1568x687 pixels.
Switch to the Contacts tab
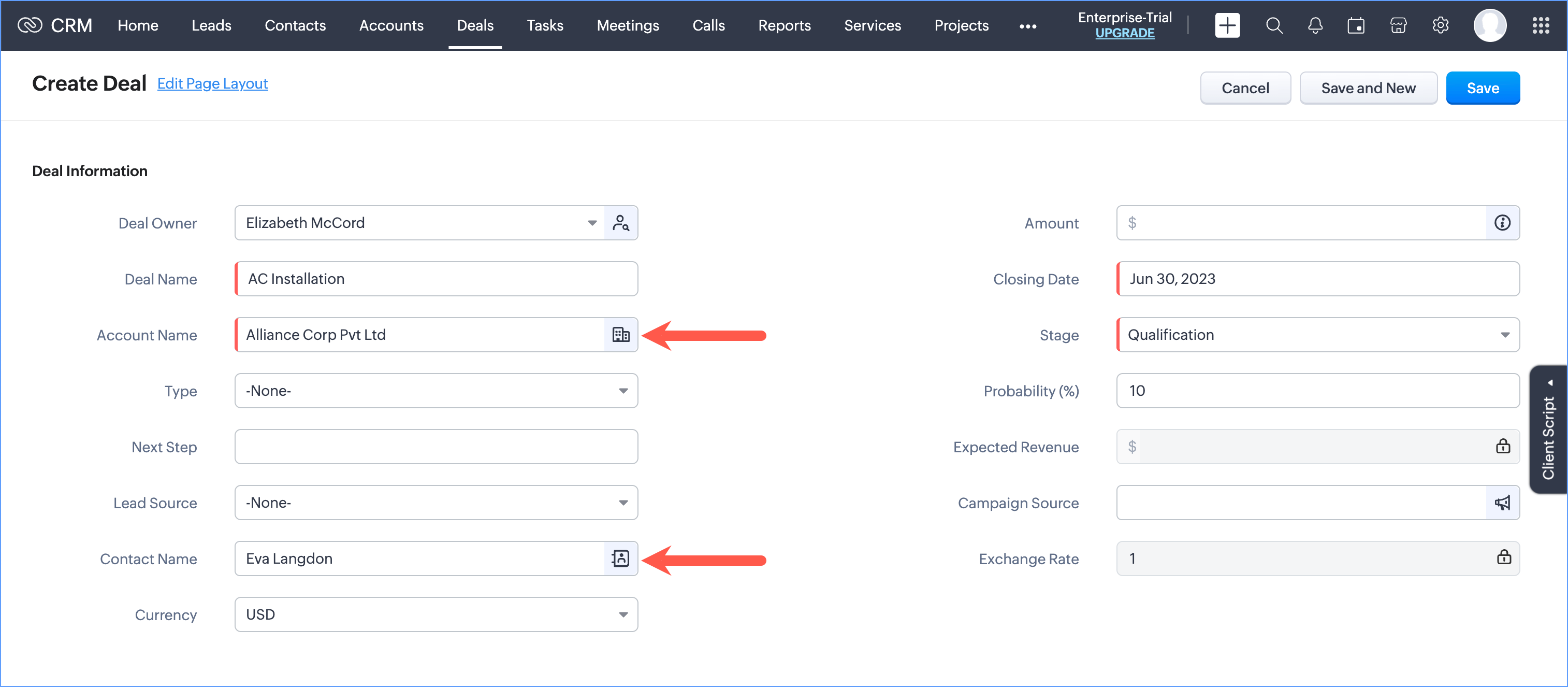click(x=295, y=25)
